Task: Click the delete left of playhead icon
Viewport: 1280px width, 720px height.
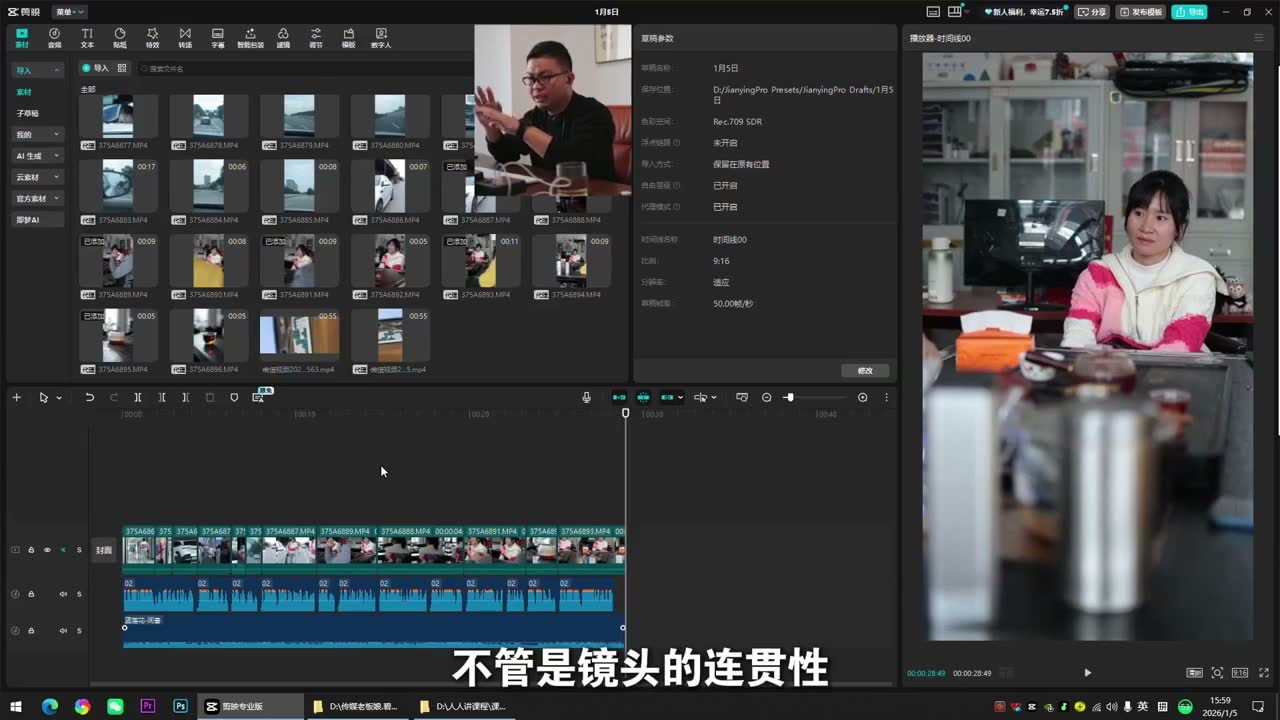Action: [x=162, y=397]
